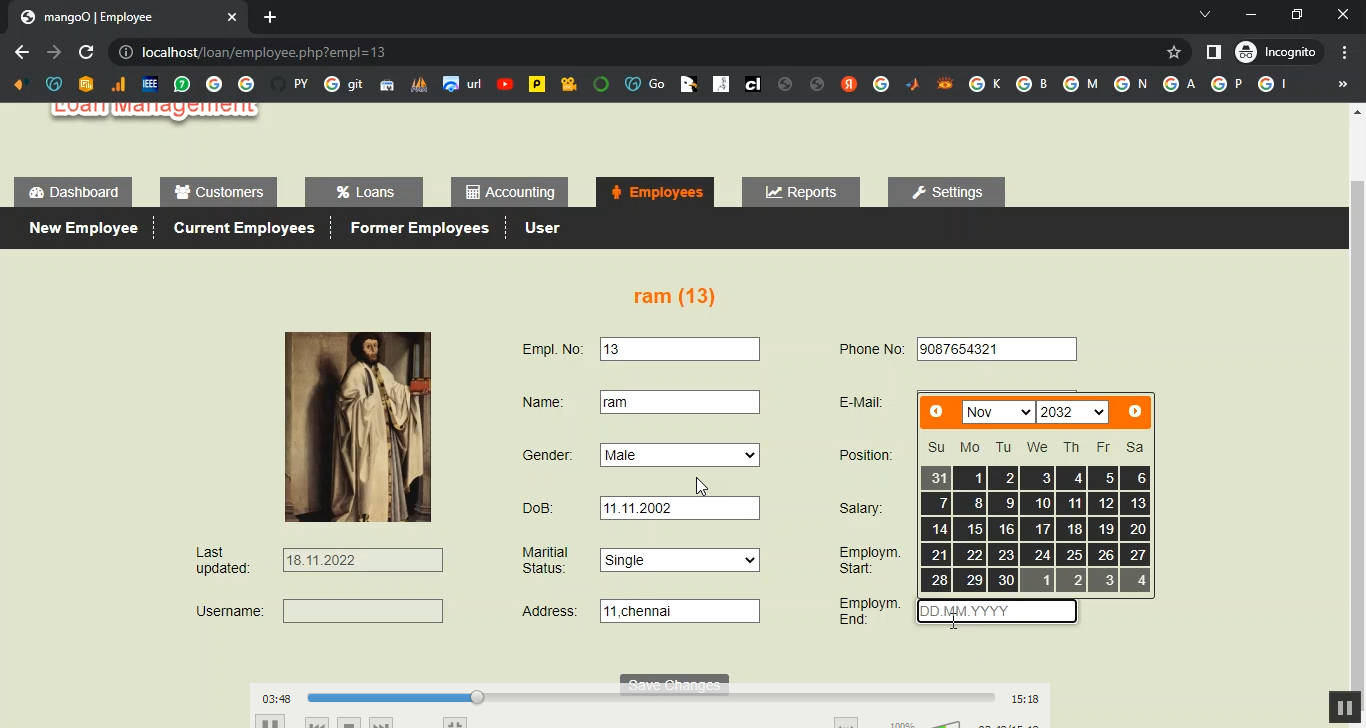Open the User submenu link
Viewport: 1366px width, 728px height.
542,228
